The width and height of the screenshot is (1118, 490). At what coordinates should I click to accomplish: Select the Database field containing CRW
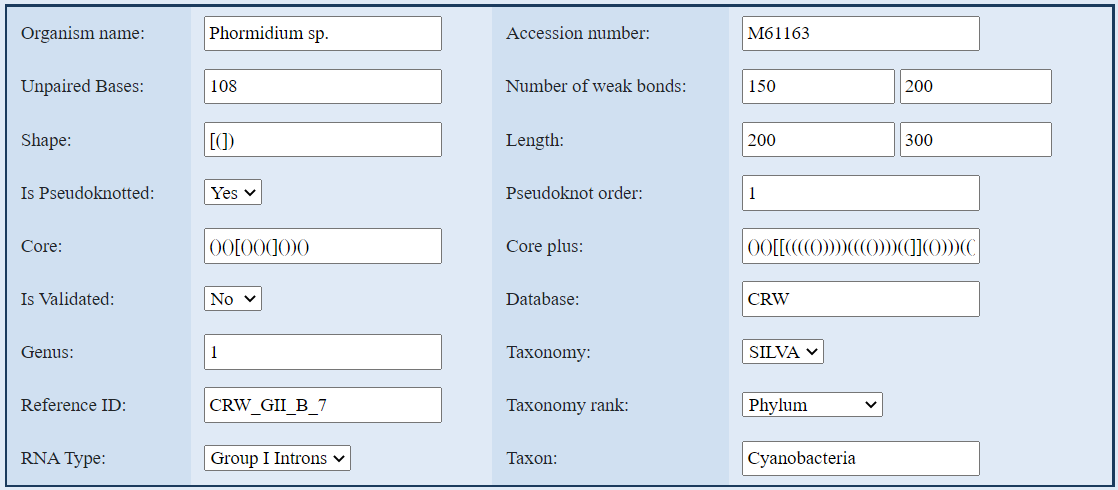pos(860,299)
